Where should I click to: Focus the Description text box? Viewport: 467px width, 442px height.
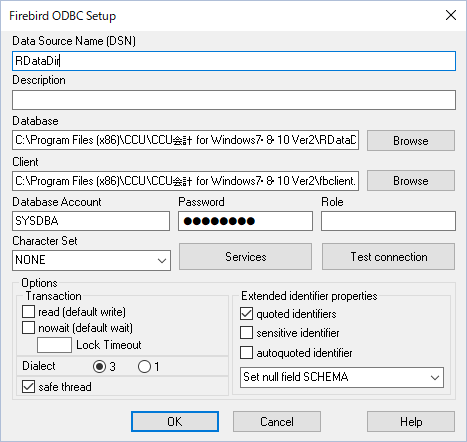pos(234,100)
